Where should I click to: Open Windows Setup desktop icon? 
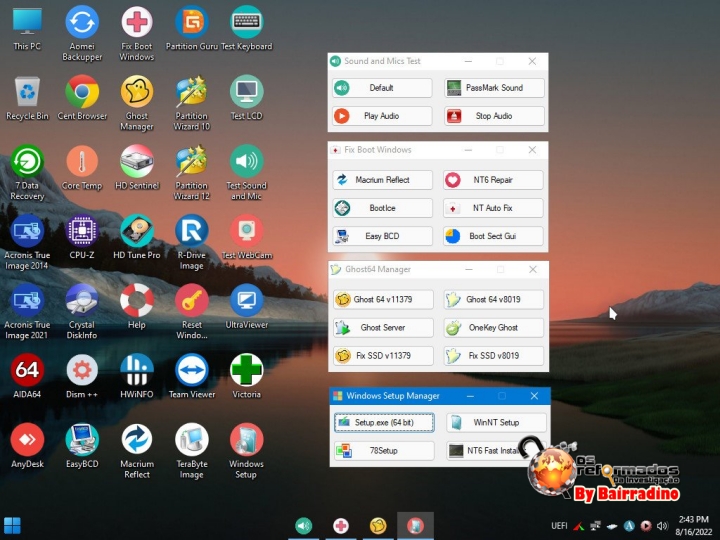tap(247, 450)
